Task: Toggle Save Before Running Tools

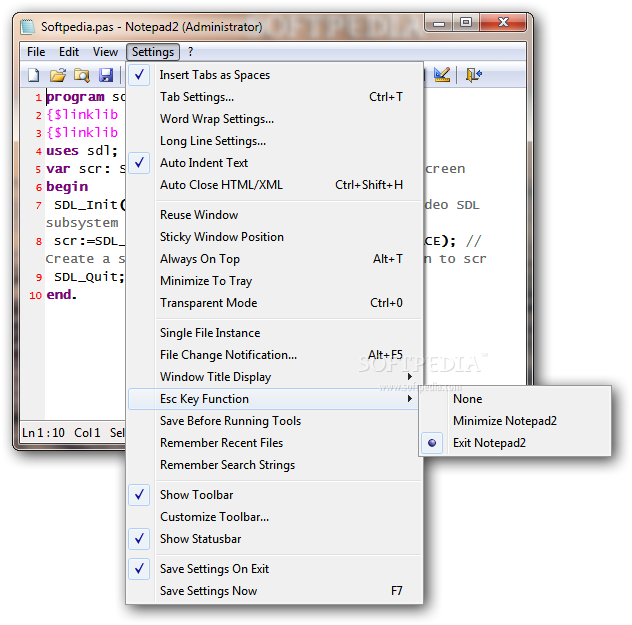Action: point(275,421)
